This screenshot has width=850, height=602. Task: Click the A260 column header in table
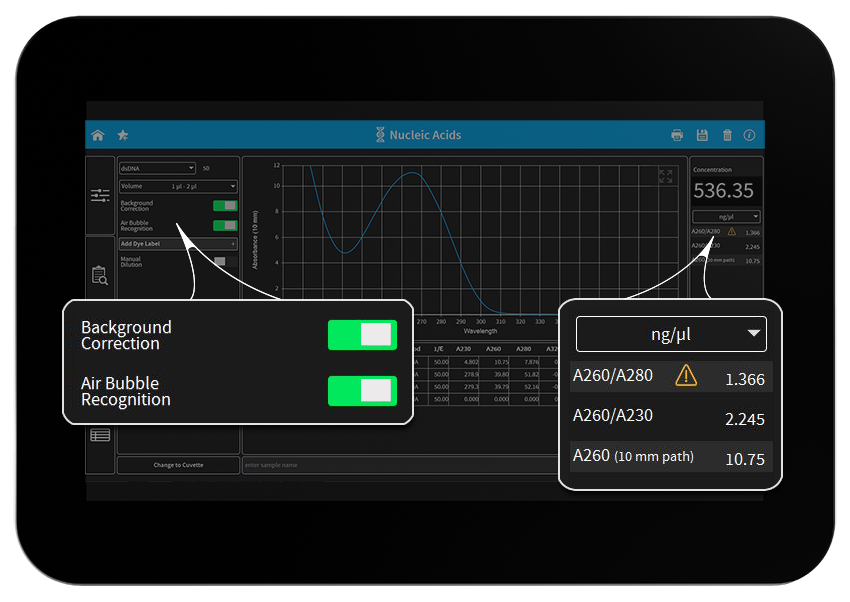click(493, 349)
